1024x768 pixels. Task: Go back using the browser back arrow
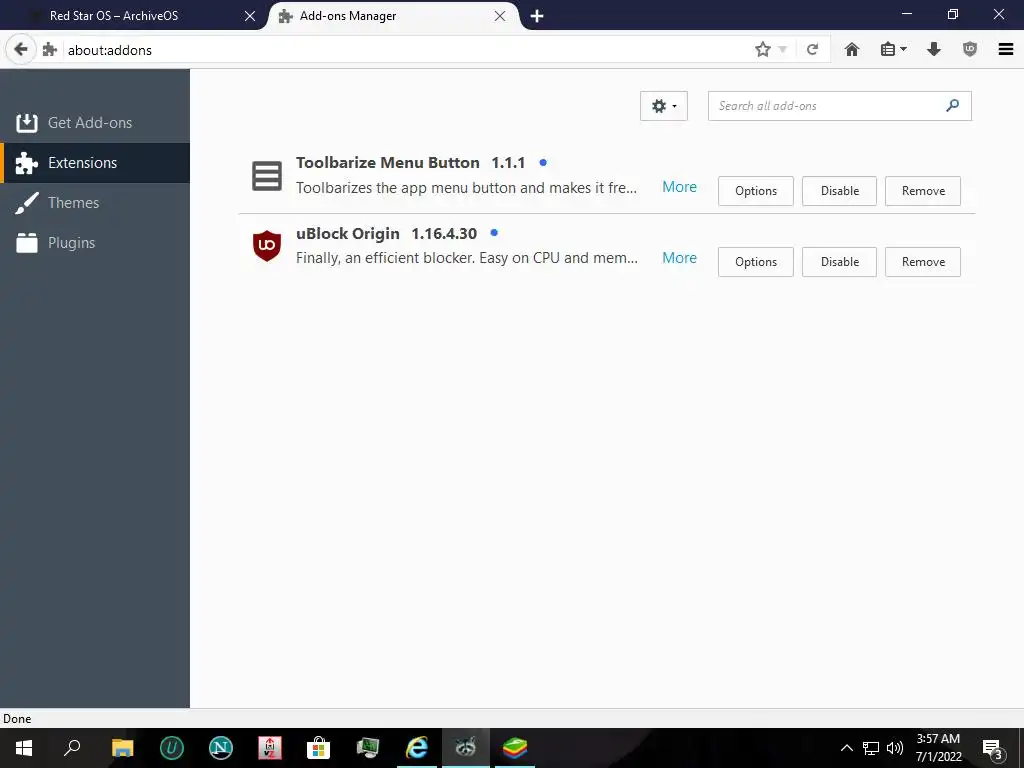click(x=21, y=50)
